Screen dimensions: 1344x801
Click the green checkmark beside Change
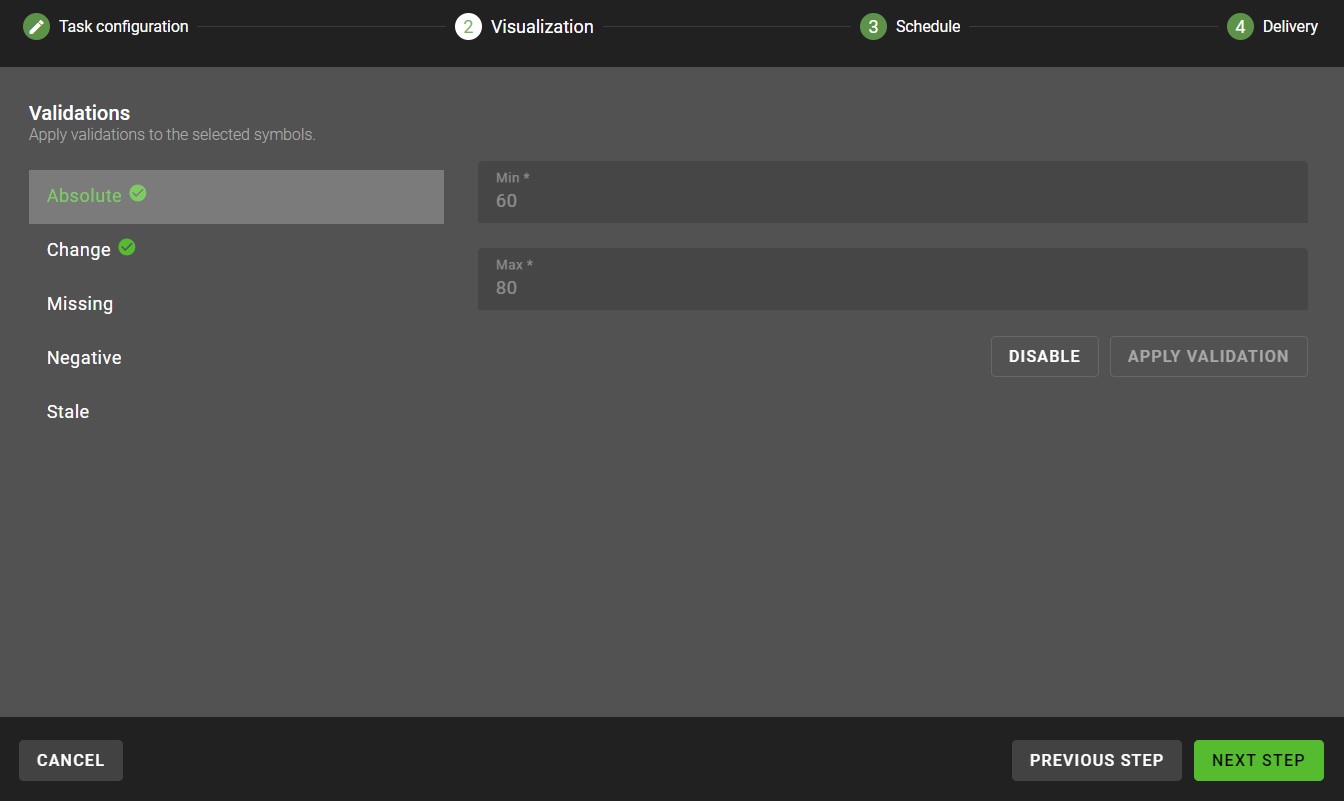tap(127, 248)
